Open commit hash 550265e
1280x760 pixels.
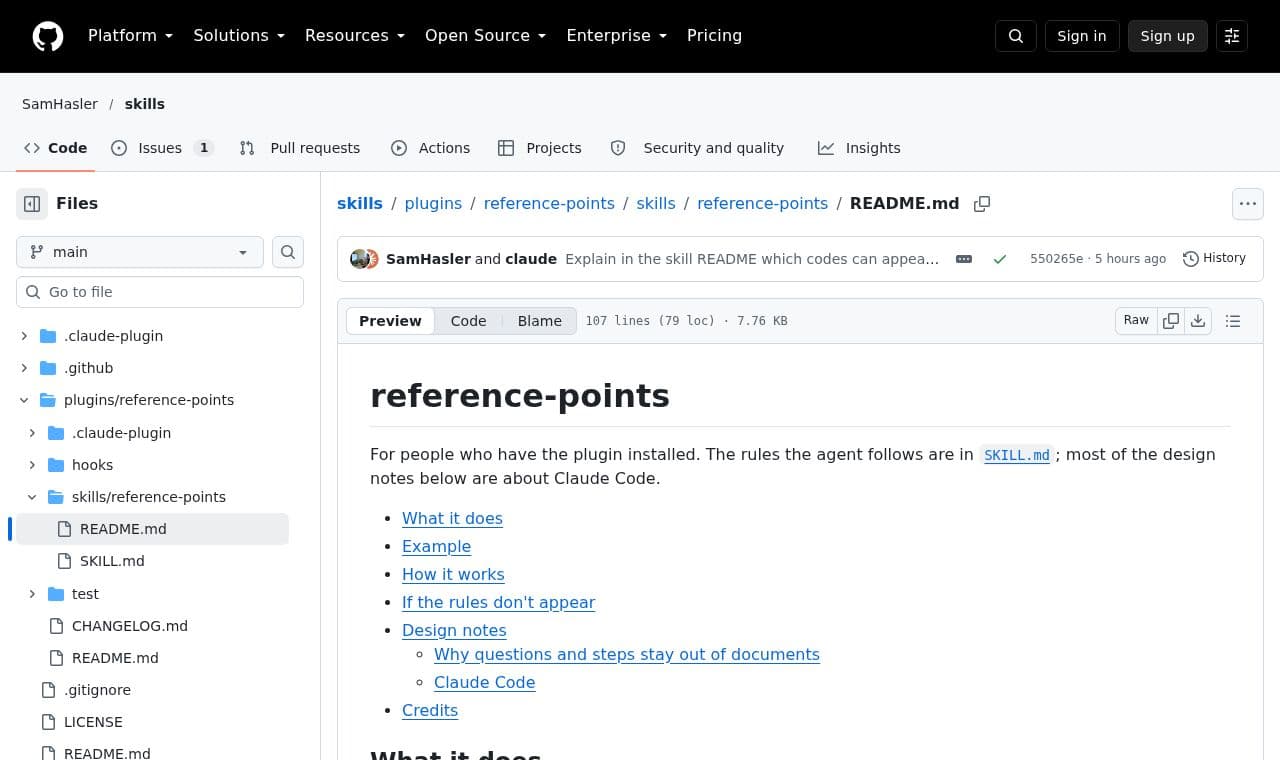(x=1056, y=259)
